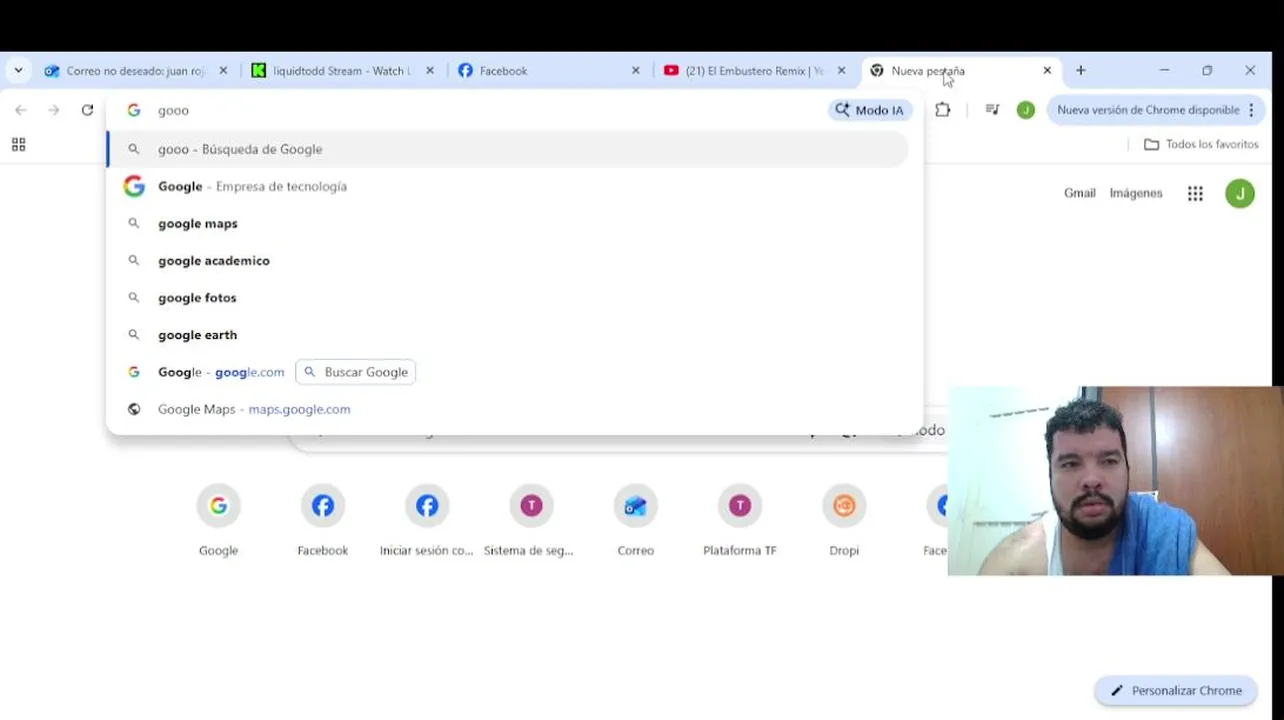The height and width of the screenshot is (720, 1284).
Task: Close the El Embustero Remix tab
Action: coord(842,71)
